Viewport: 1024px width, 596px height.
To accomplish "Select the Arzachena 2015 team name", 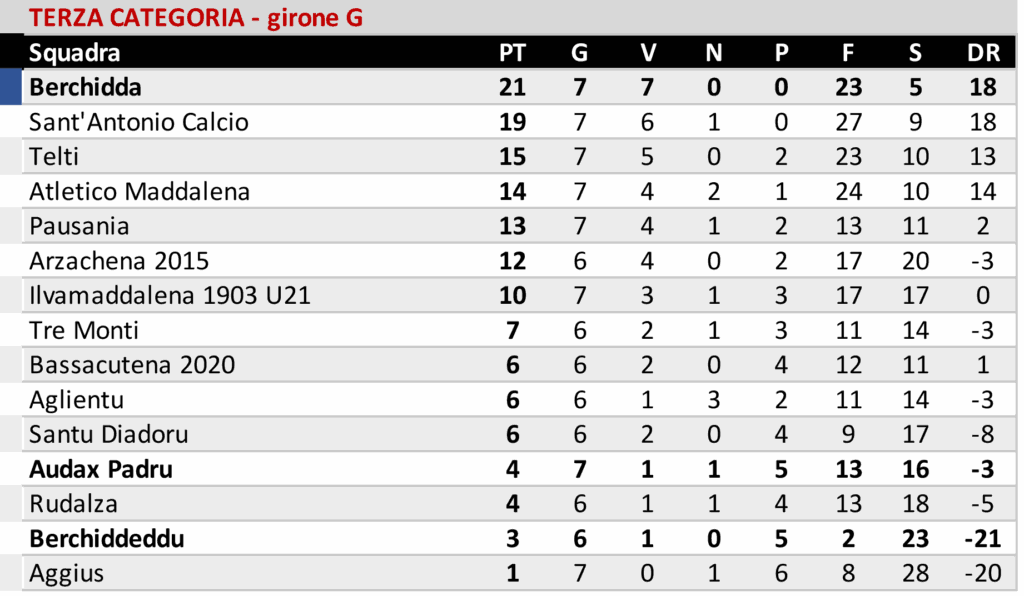I will (x=119, y=261).
